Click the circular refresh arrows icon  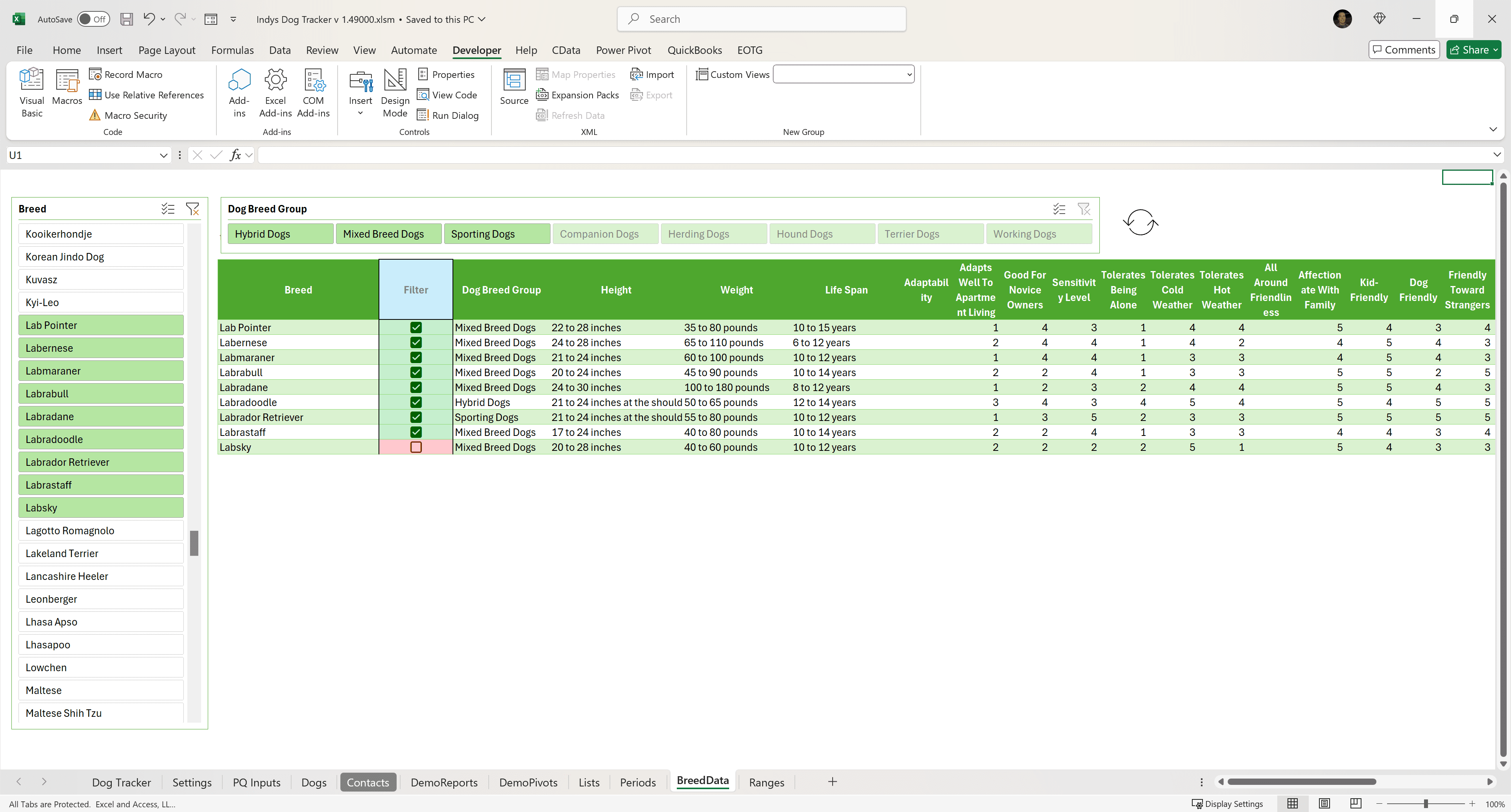point(1140,222)
